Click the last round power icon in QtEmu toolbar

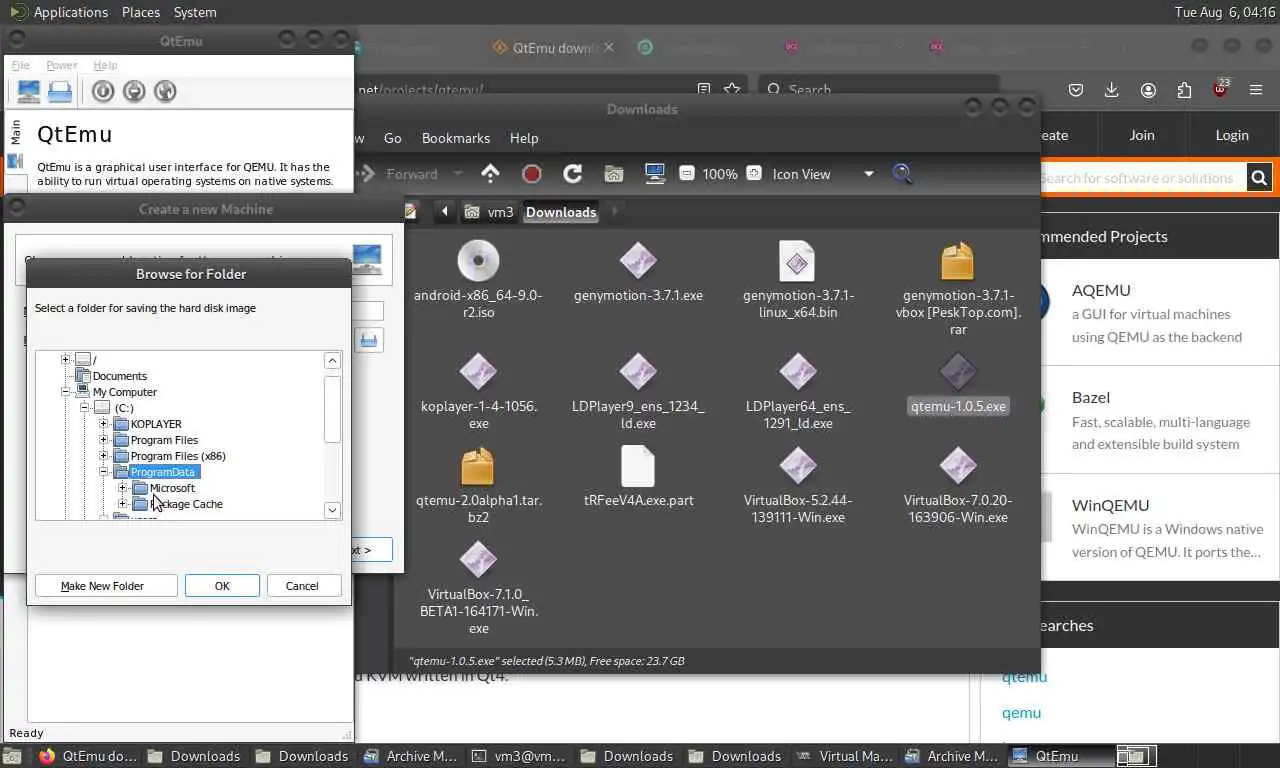coord(165,92)
